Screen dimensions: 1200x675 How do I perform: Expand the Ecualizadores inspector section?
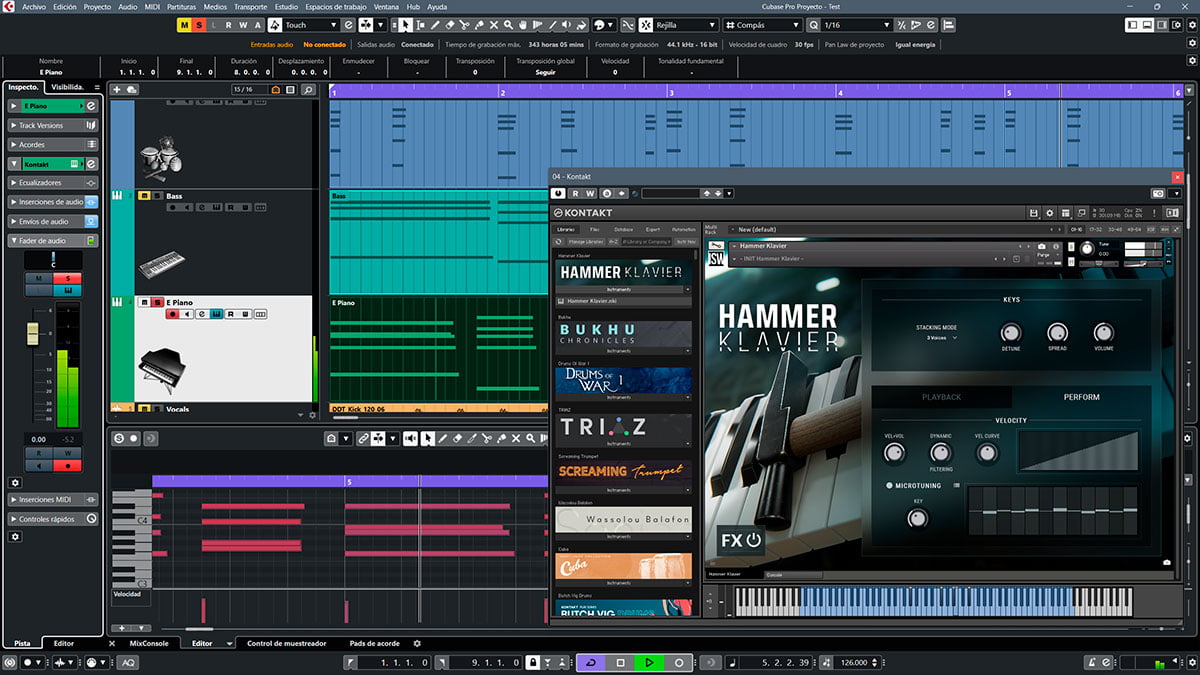53,183
